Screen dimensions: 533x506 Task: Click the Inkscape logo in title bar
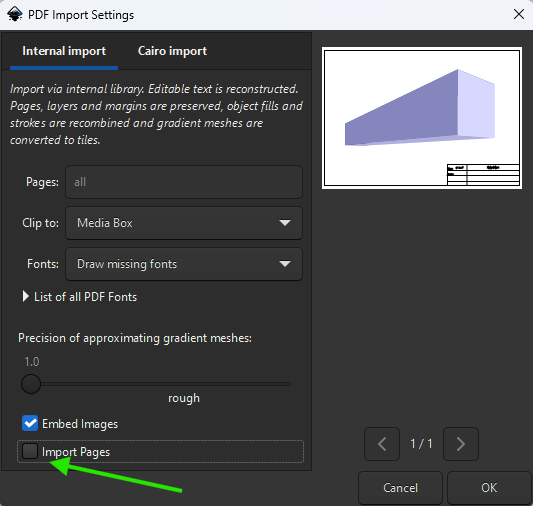15,15
